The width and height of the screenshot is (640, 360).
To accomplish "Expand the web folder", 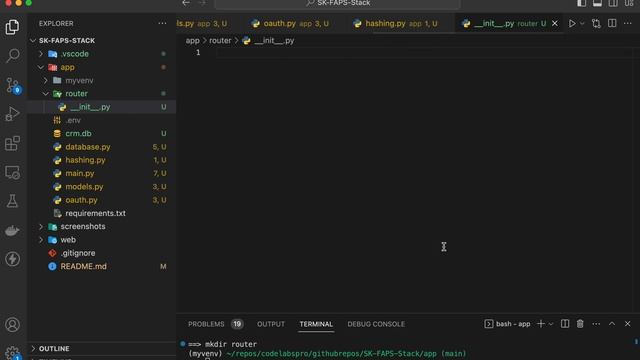I will (x=41, y=240).
